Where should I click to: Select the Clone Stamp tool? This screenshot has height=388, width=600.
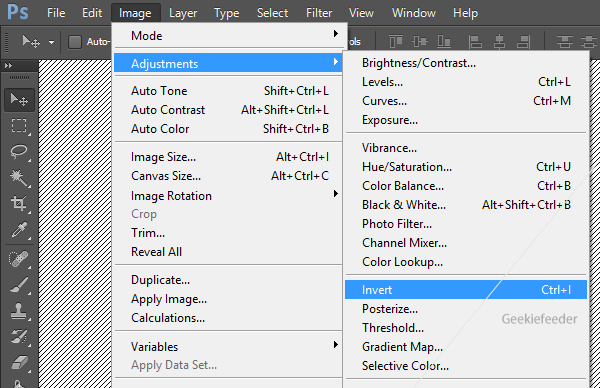coord(19,311)
